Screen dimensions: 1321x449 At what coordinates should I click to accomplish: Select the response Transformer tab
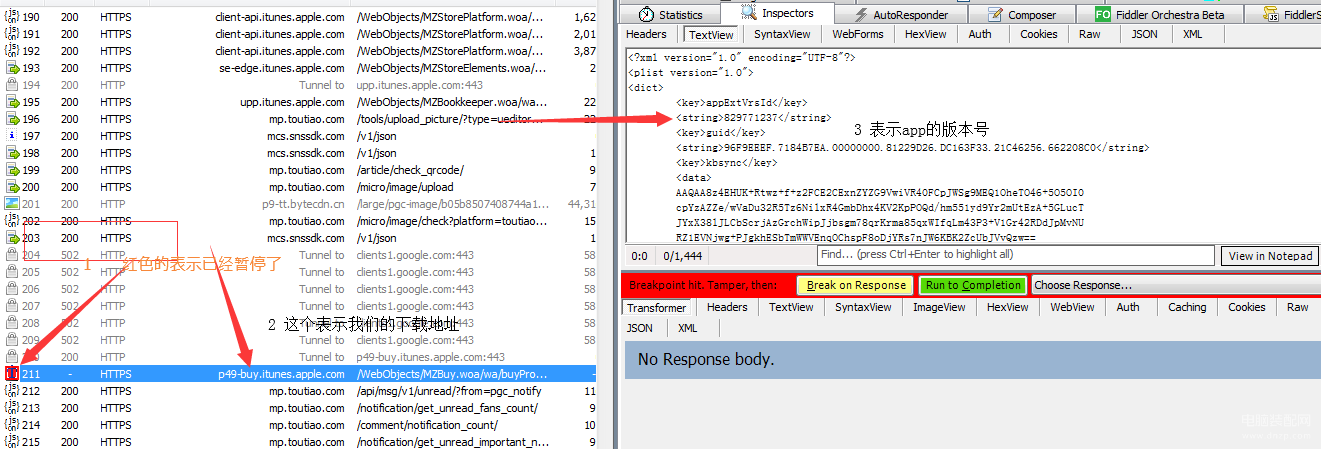coord(657,307)
